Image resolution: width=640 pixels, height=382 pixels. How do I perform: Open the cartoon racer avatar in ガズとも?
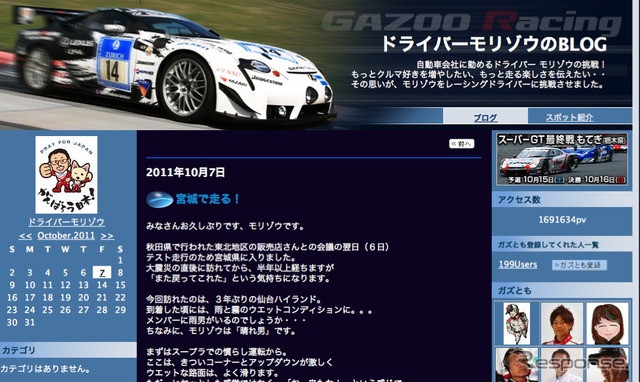pyautogui.click(x=516, y=324)
